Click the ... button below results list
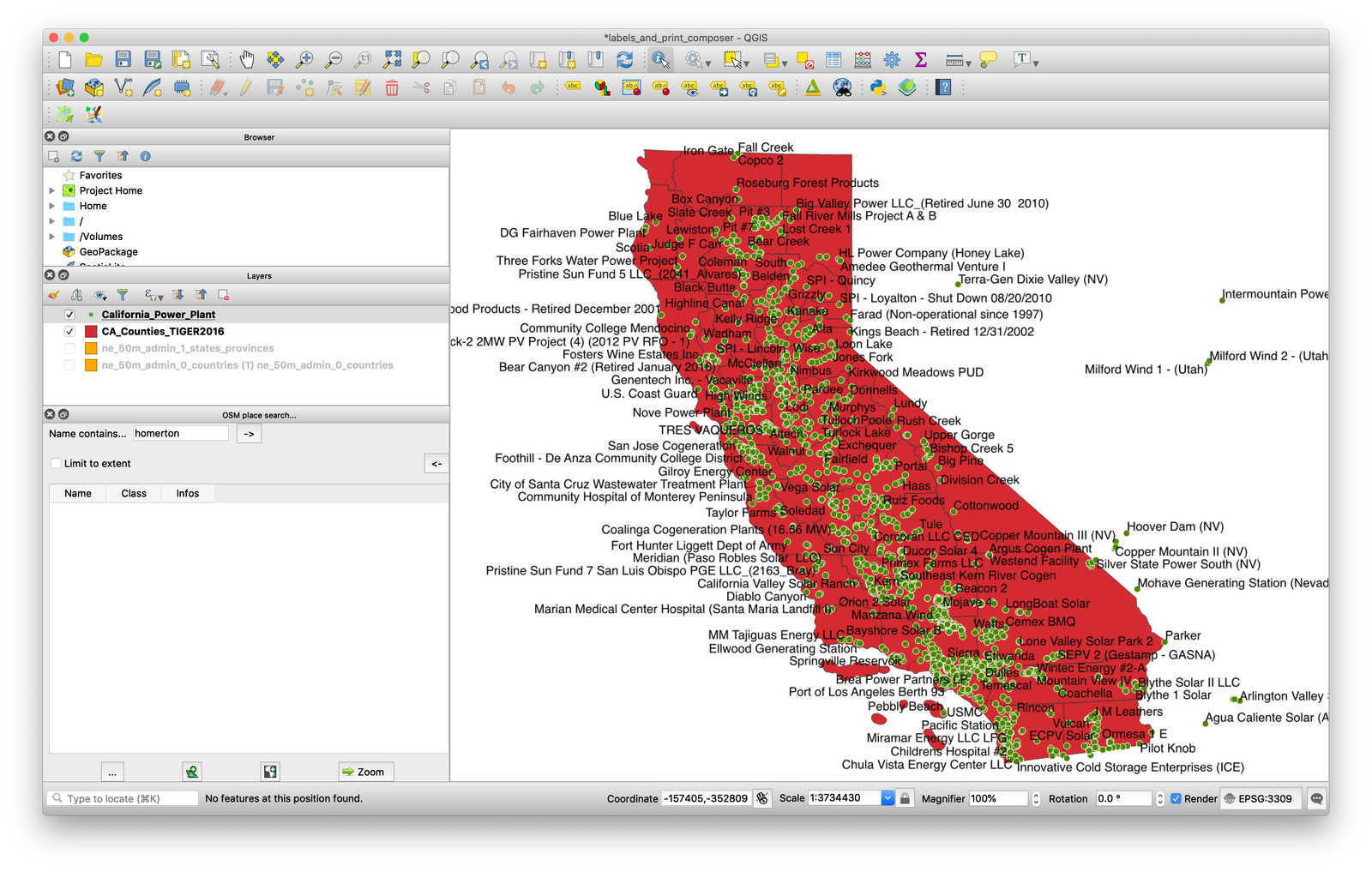 [112, 772]
